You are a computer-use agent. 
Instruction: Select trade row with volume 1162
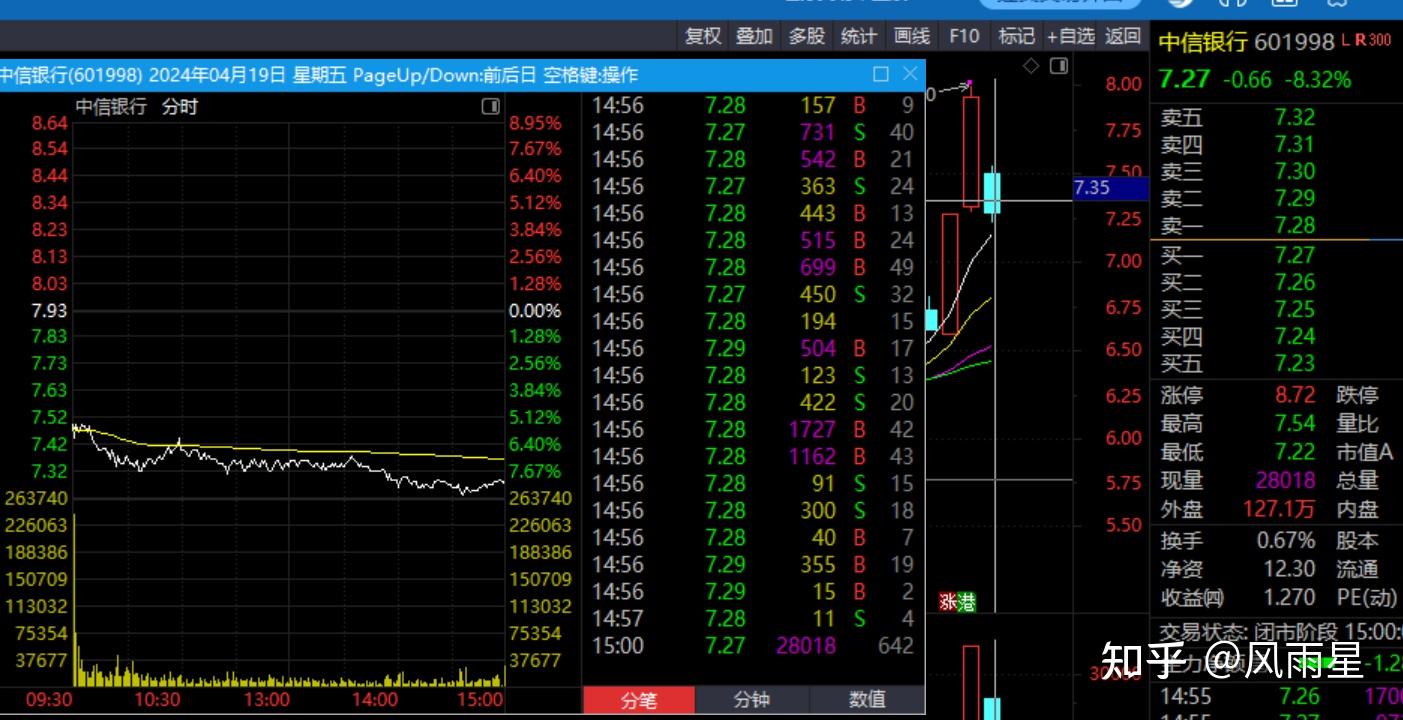[753, 457]
